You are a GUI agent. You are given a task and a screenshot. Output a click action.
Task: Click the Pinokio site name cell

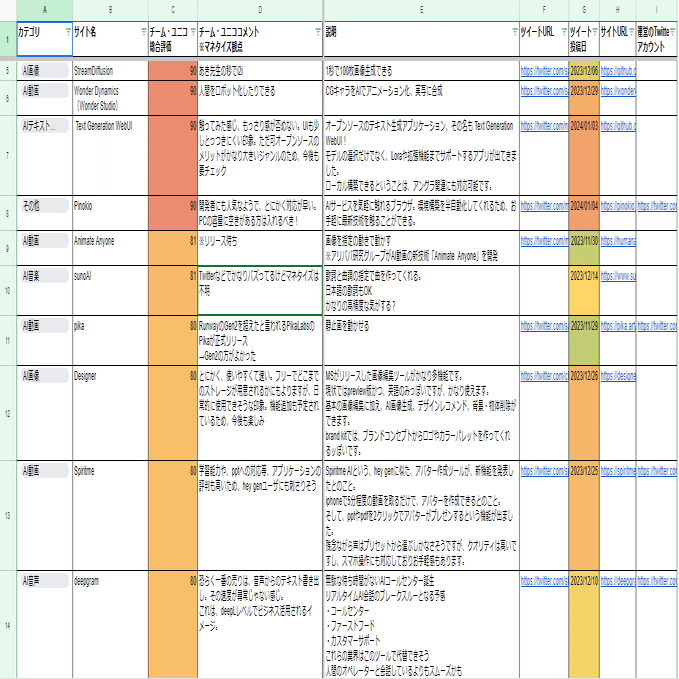coord(110,213)
